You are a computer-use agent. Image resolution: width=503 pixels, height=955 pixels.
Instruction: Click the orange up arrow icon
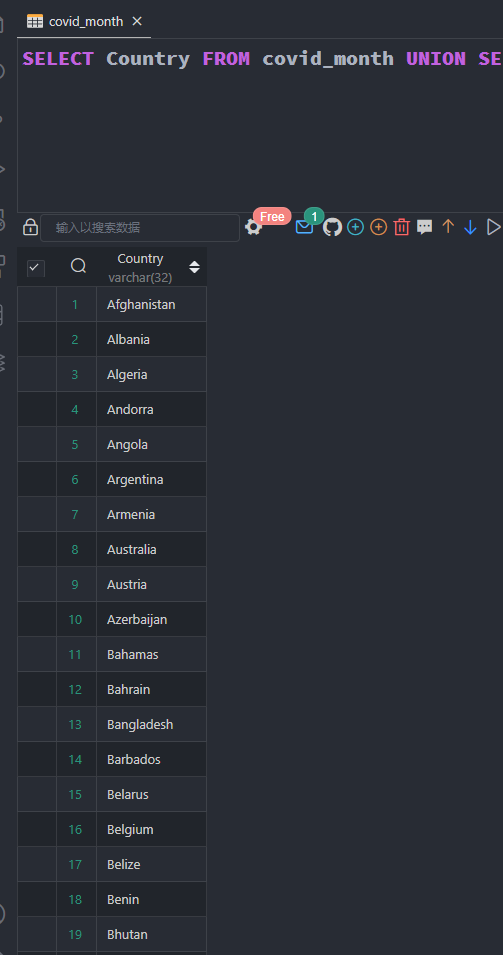click(x=448, y=227)
